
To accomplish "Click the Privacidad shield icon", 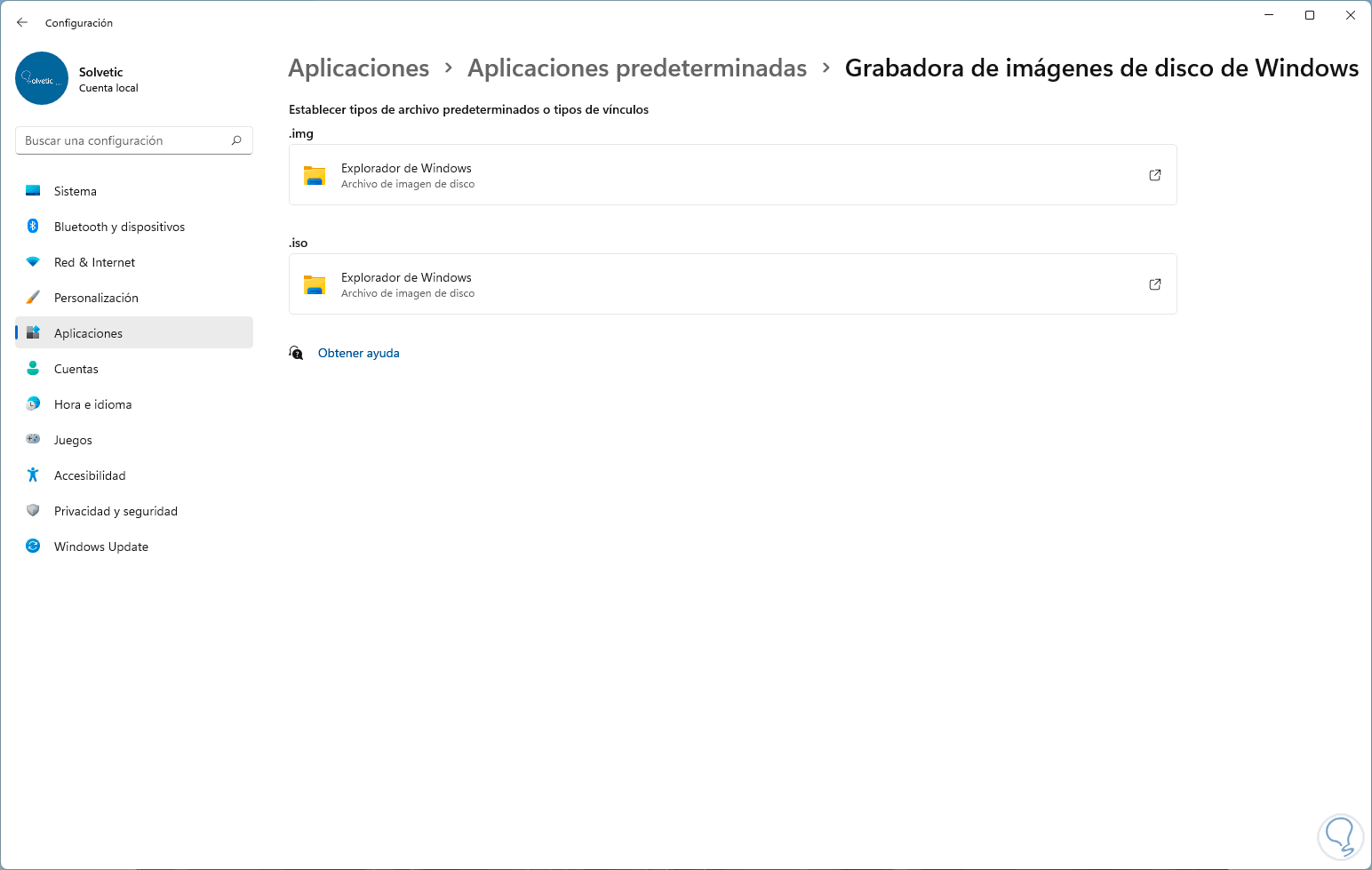I will pyautogui.click(x=33, y=511).
